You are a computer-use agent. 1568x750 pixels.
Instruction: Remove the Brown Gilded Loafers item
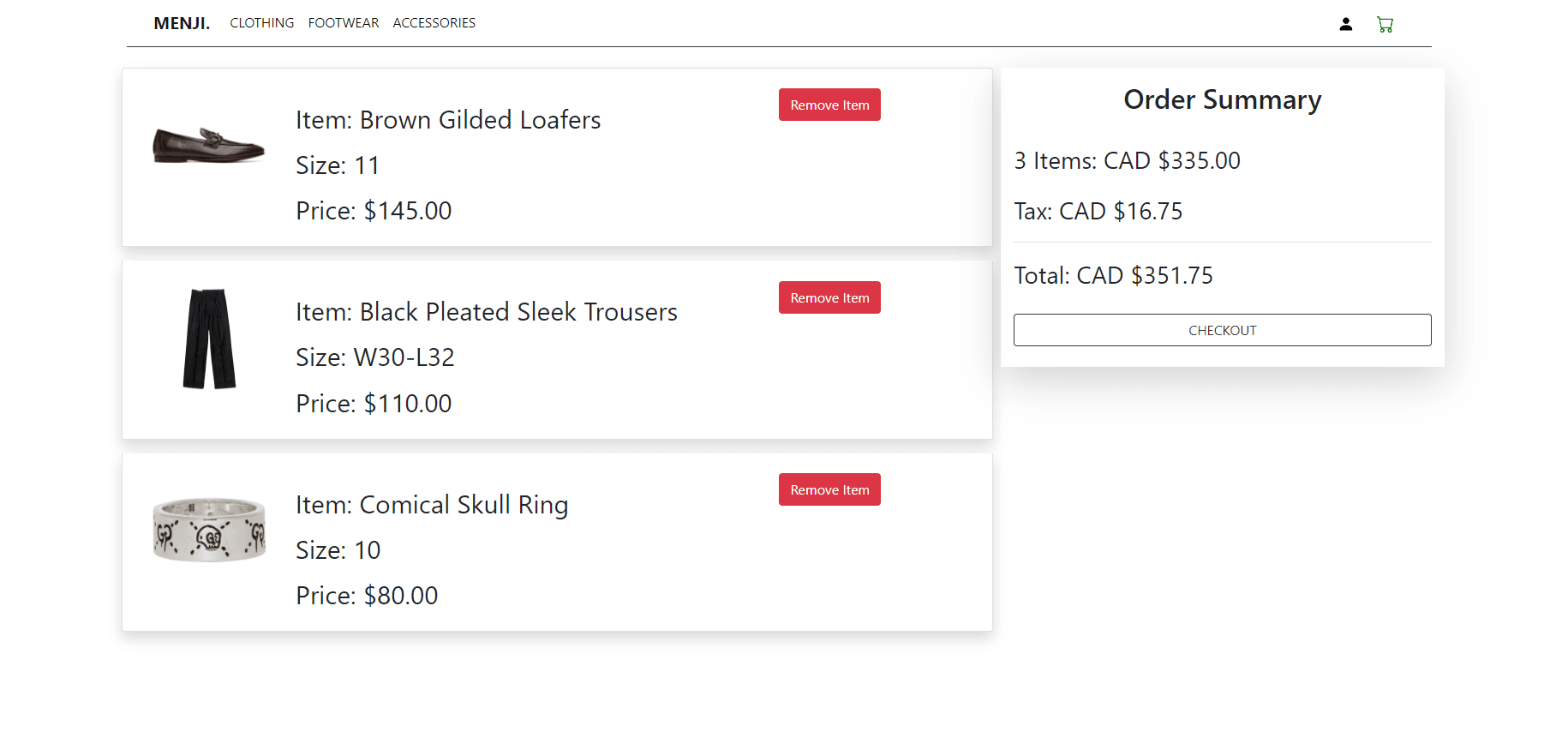click(829, 105)
